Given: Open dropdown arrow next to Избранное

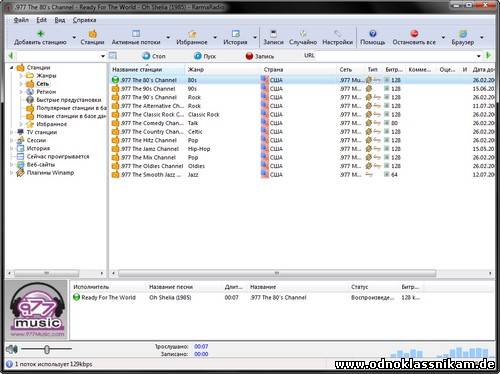Looking at the screenshot, I should point(215,37).
